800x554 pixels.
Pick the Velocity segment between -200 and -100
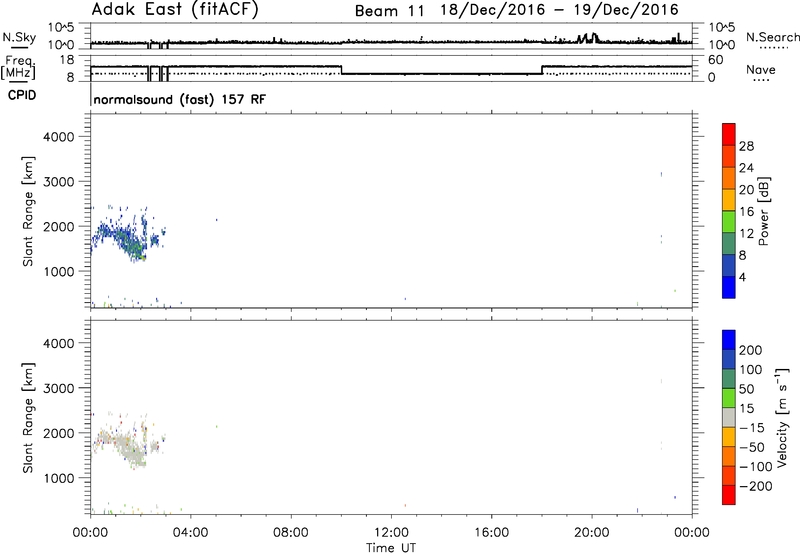pyautogui.click(x=729, y=475)
